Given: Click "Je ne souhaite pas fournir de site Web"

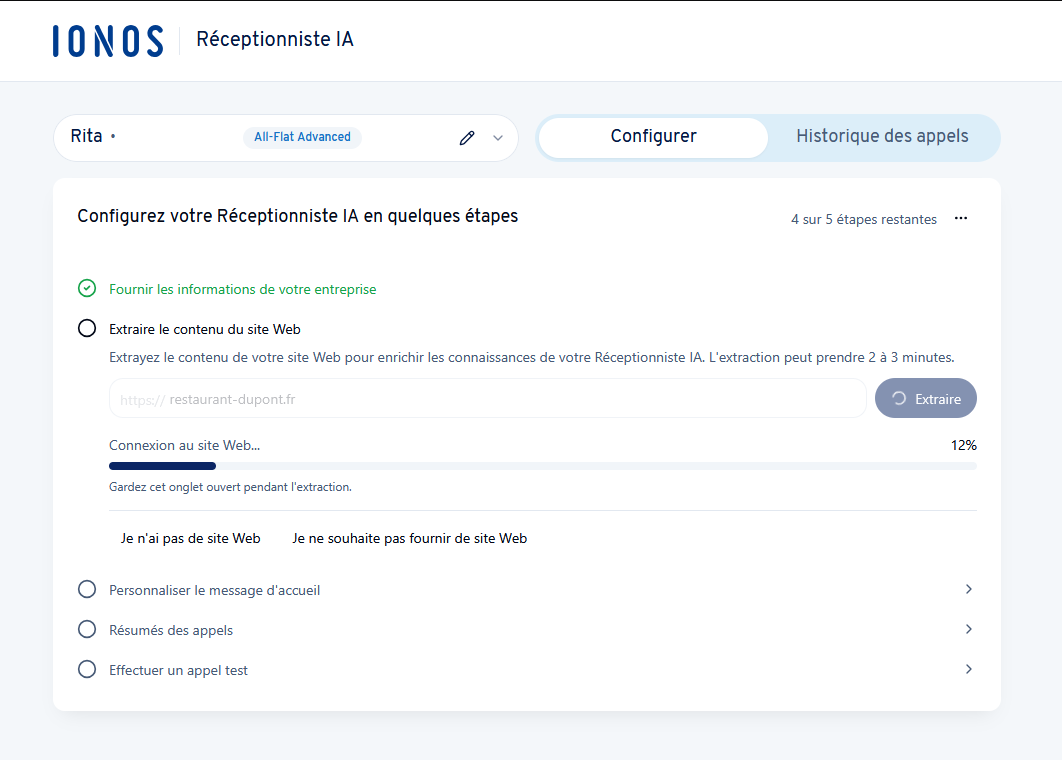Looking at the screenshot, I should [x=409, y=538].
